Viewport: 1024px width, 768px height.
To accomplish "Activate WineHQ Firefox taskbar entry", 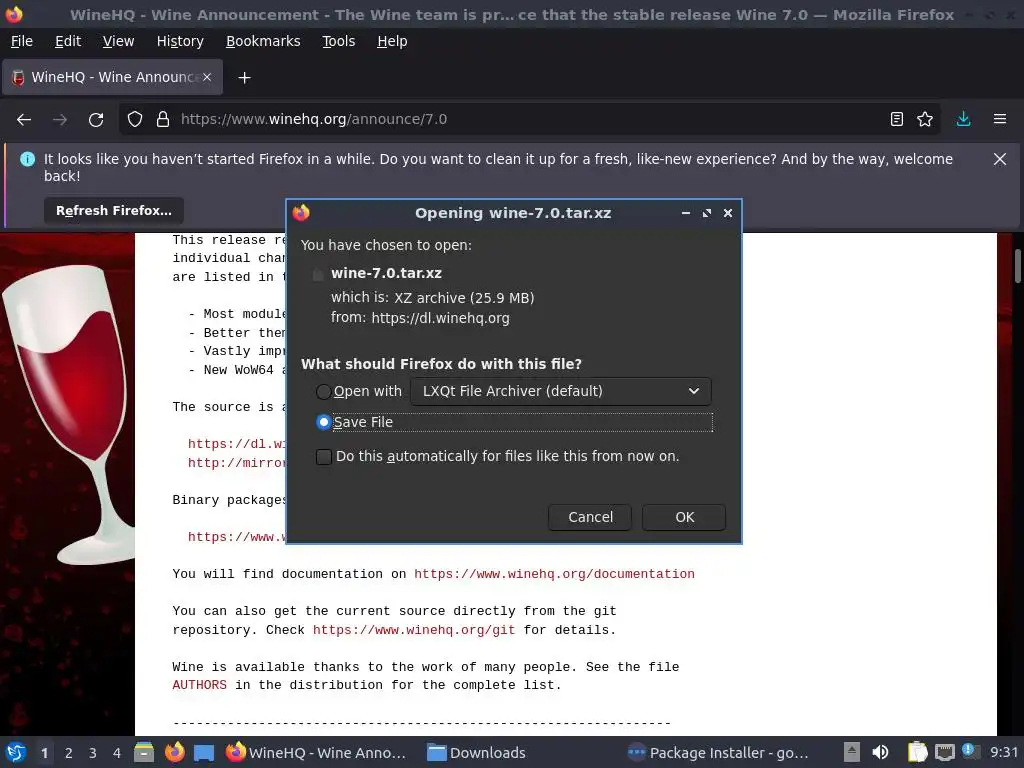I will [x=316, y=753].
